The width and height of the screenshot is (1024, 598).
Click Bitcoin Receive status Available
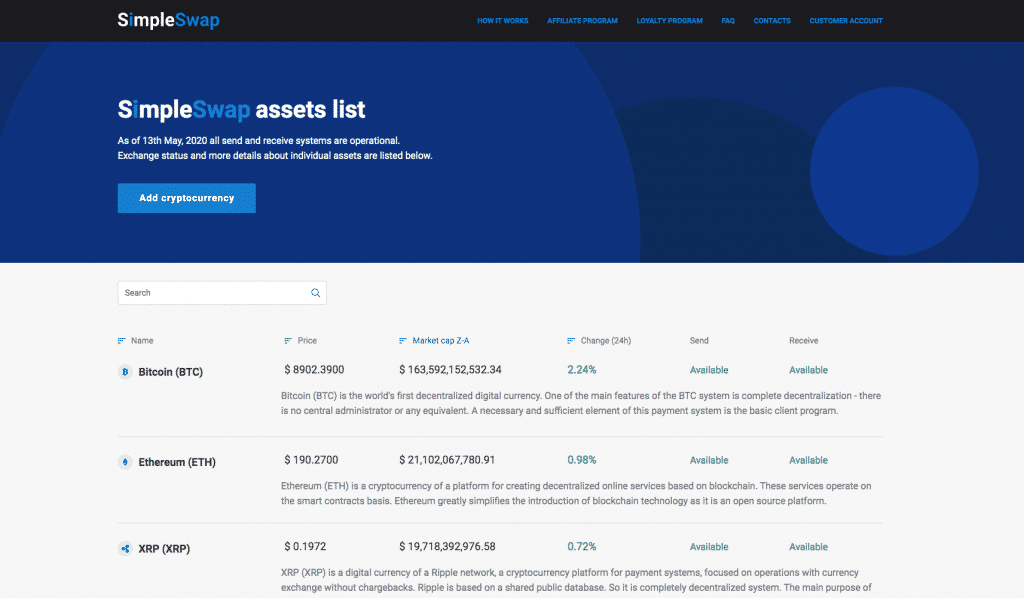(808, 370)
